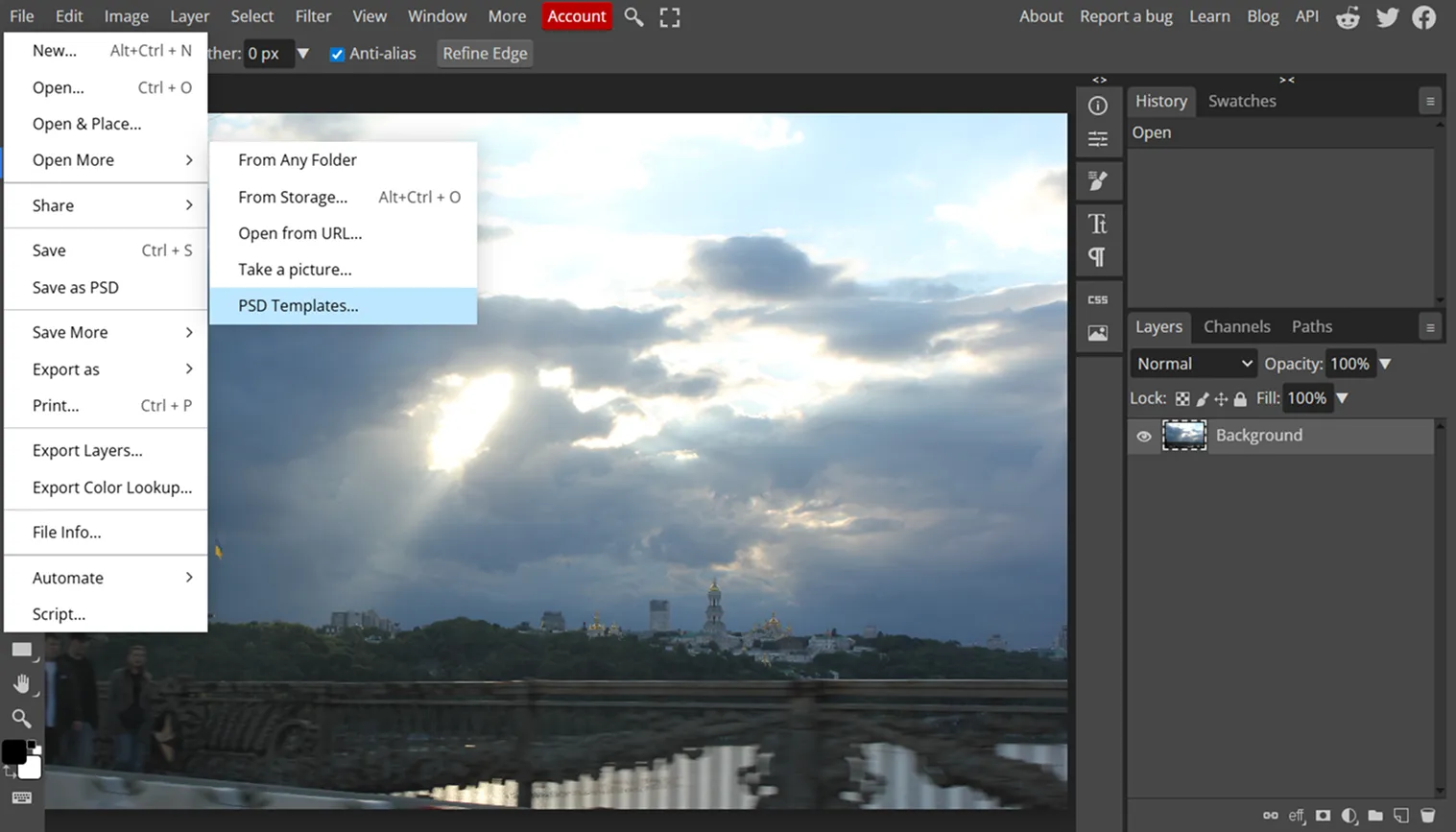Choose PSD Templates... from Open More
1456x832 pixels.
[343, 306]
